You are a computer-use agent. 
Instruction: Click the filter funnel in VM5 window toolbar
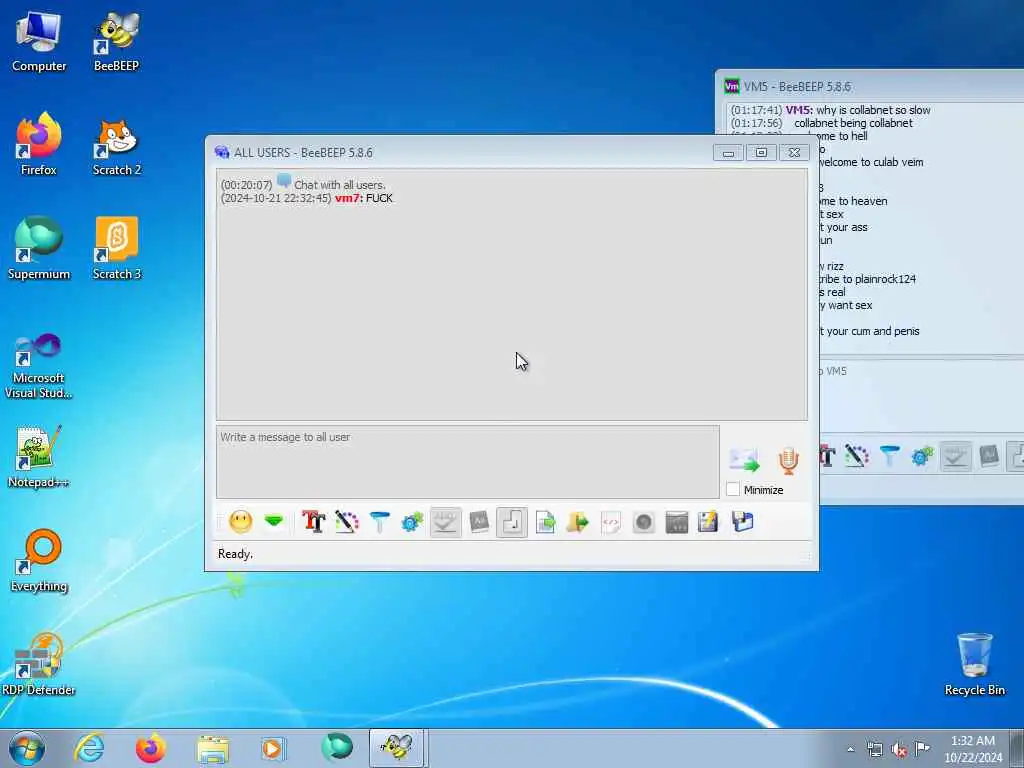tap(889, 455)
